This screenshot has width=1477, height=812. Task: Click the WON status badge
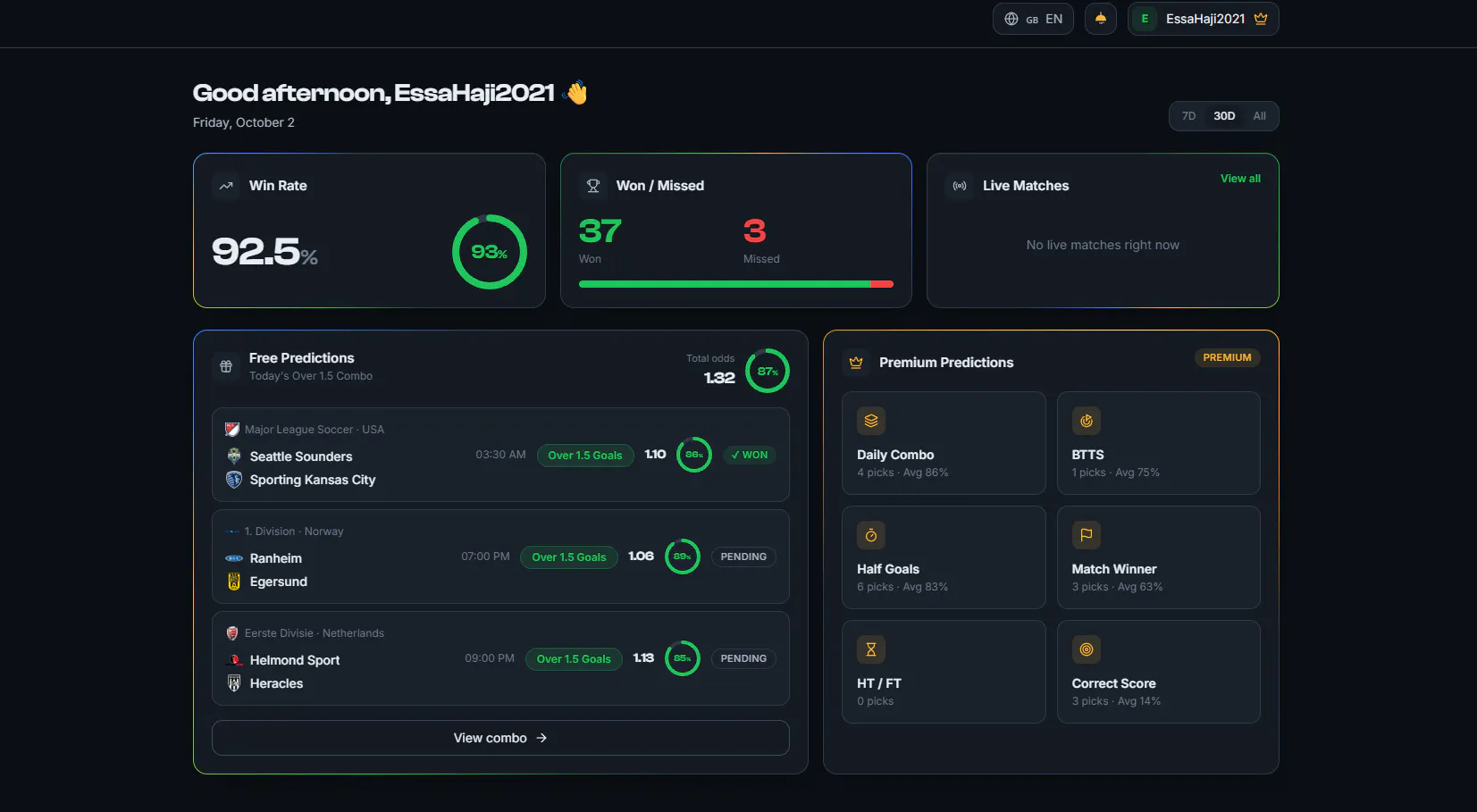(x=750, y=455)
